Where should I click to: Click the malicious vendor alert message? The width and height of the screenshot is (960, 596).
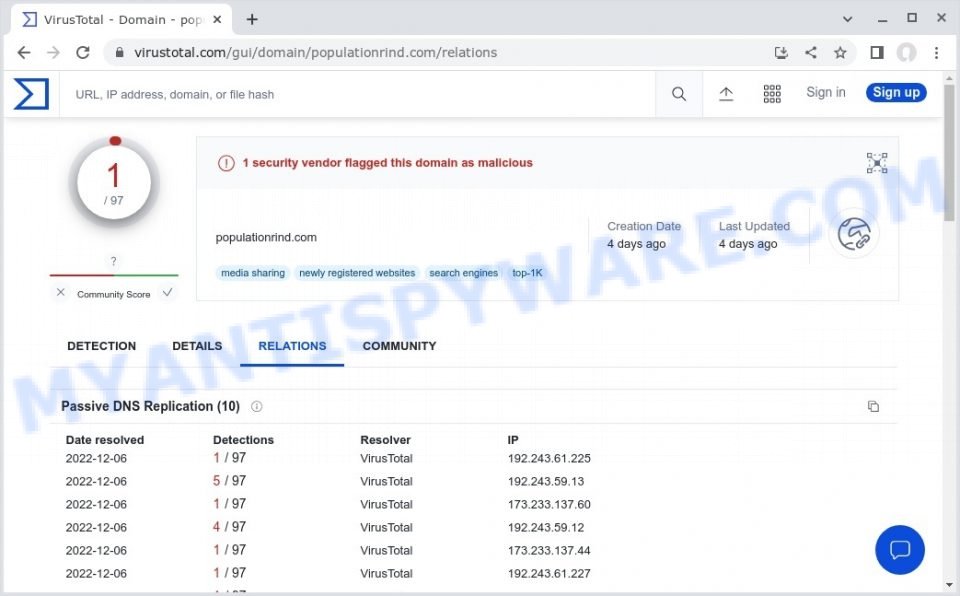pos(388,163)
